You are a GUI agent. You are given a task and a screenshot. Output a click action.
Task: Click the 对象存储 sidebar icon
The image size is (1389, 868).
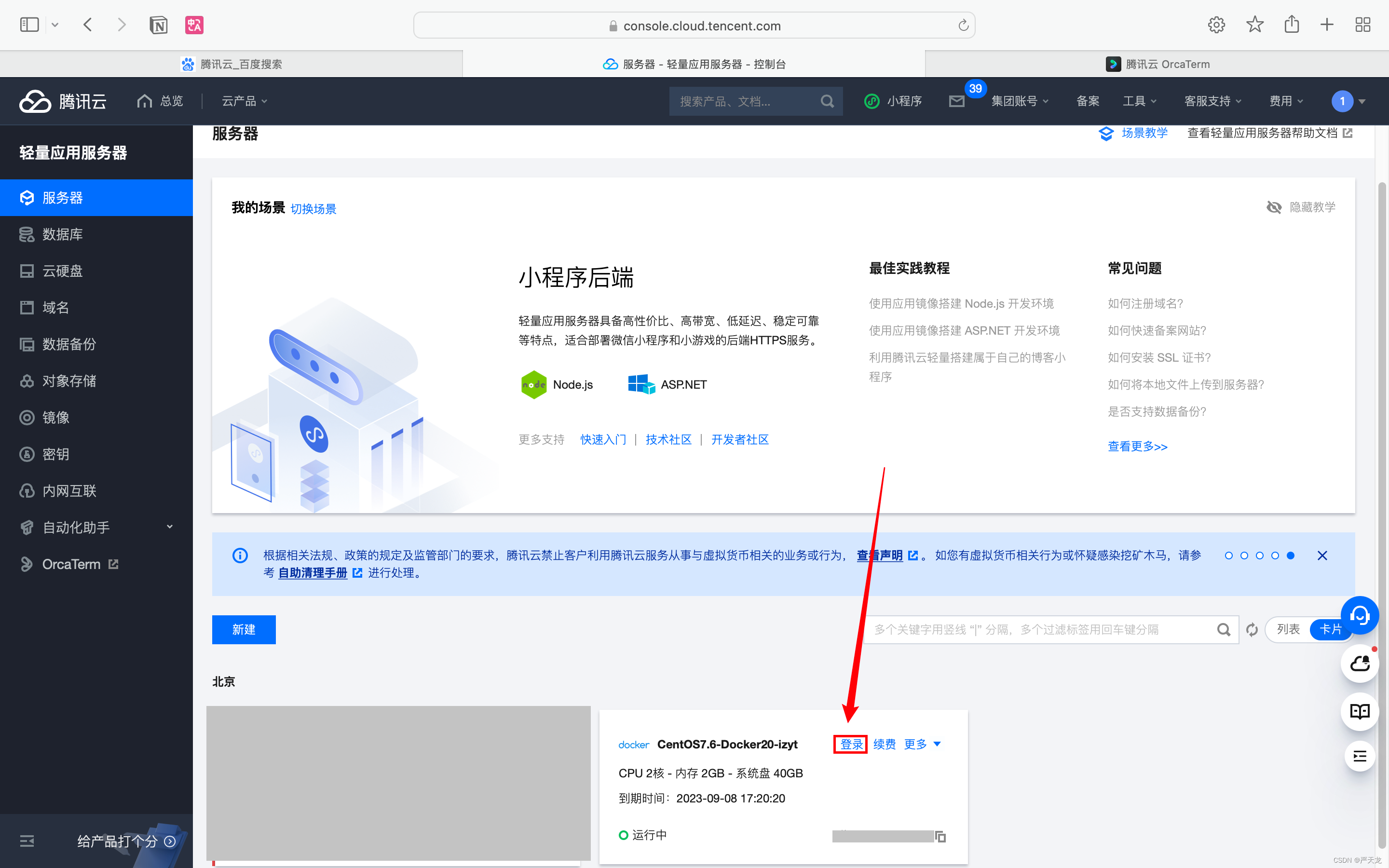[x=27, y=380]
